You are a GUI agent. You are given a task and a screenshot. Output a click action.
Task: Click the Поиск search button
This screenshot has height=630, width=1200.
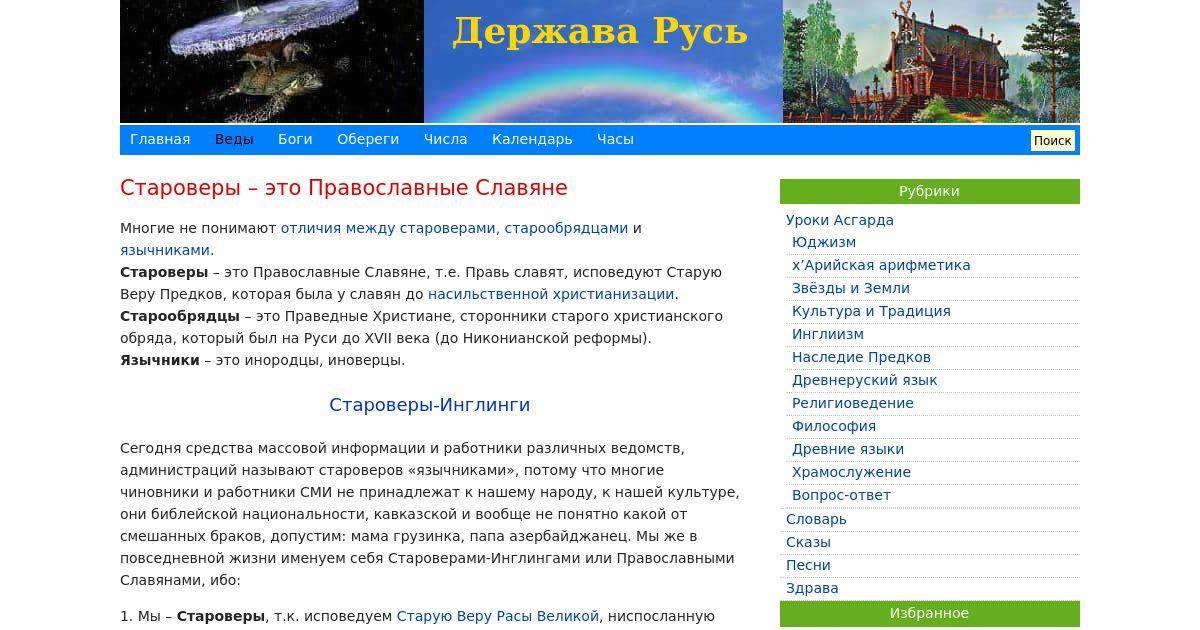pos(1052,140)
